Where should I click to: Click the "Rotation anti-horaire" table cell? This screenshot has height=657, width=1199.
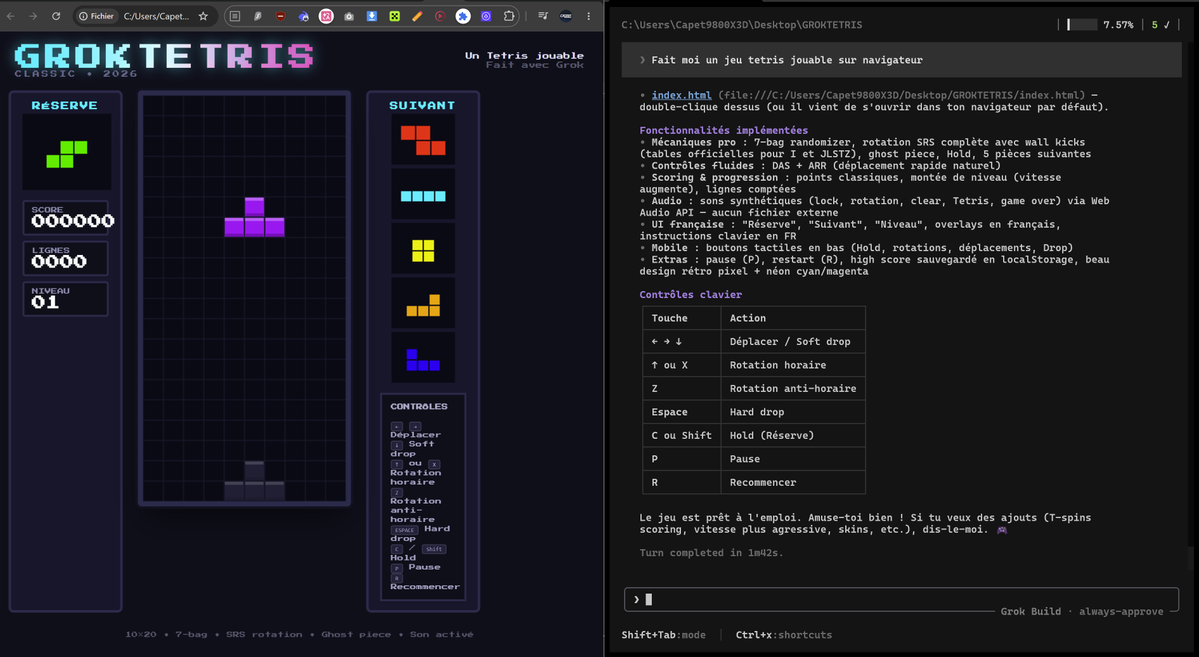point(793,389)
